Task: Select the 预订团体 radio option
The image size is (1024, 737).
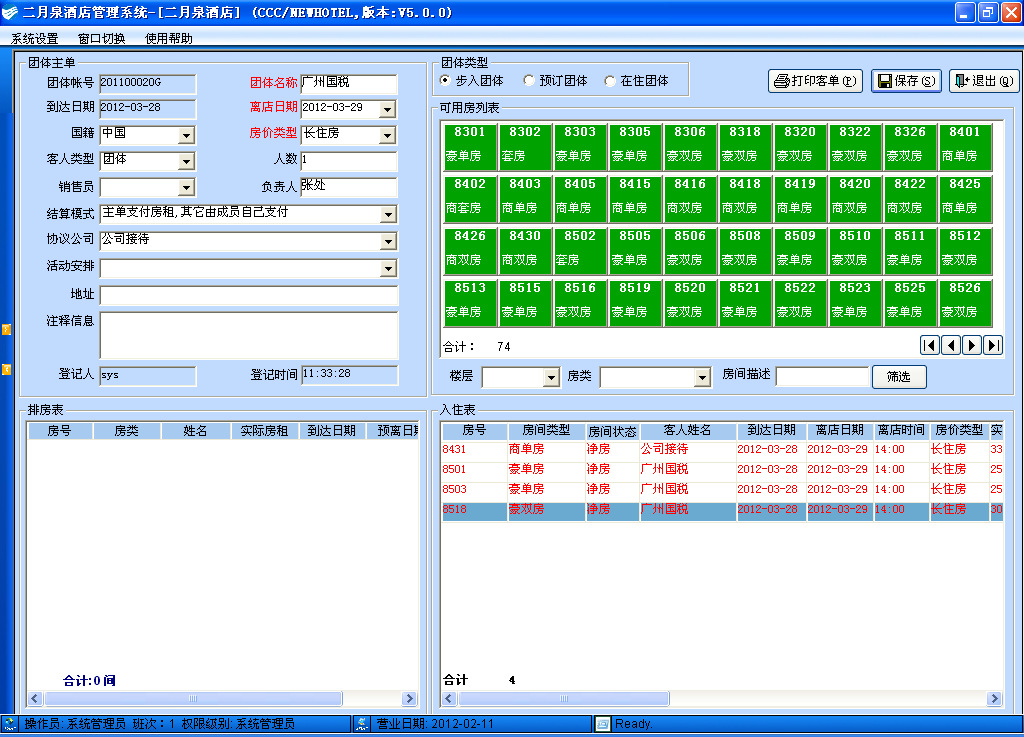Action: pos(529,80)
